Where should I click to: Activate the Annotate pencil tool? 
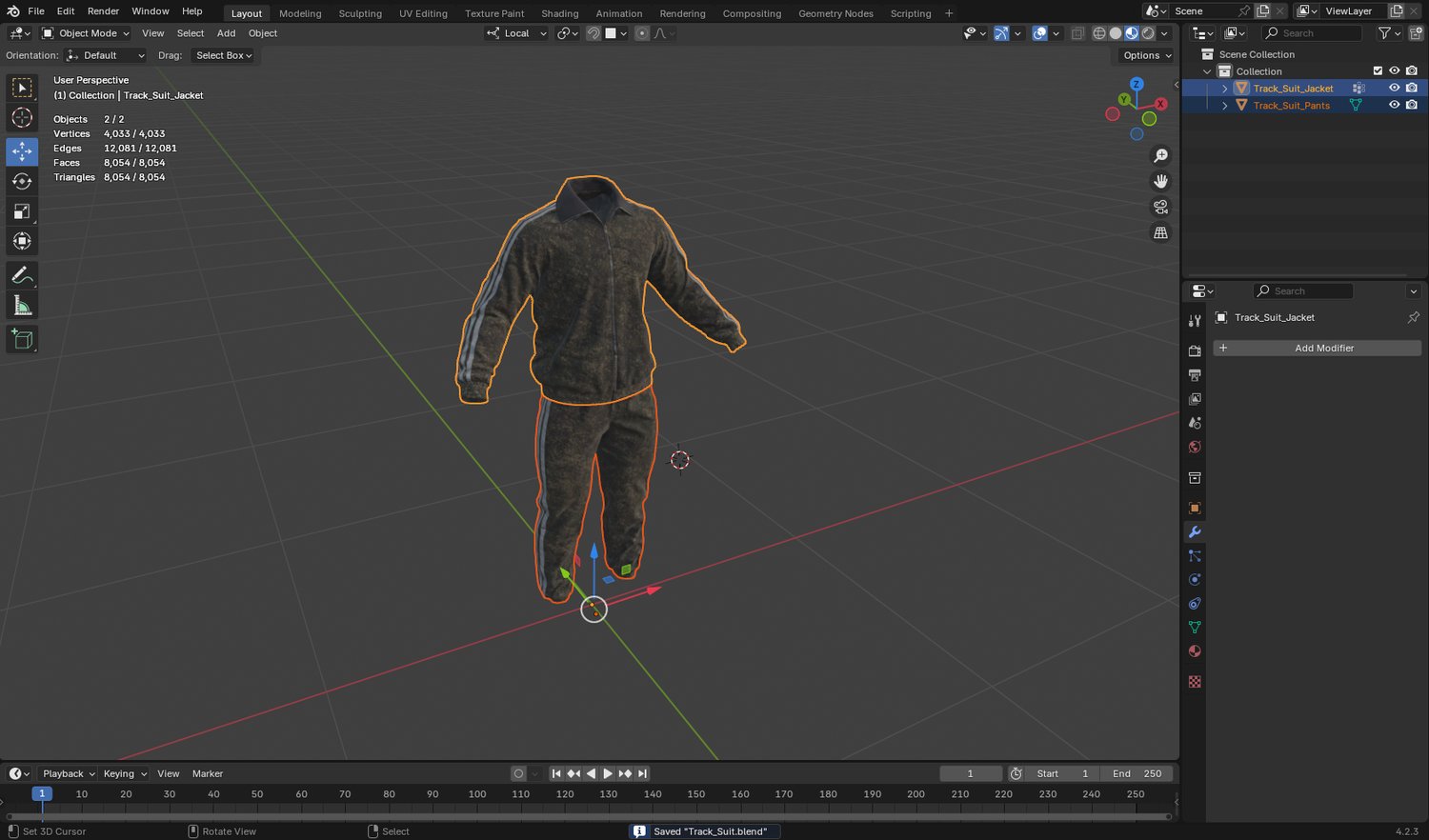coord(22,275)
